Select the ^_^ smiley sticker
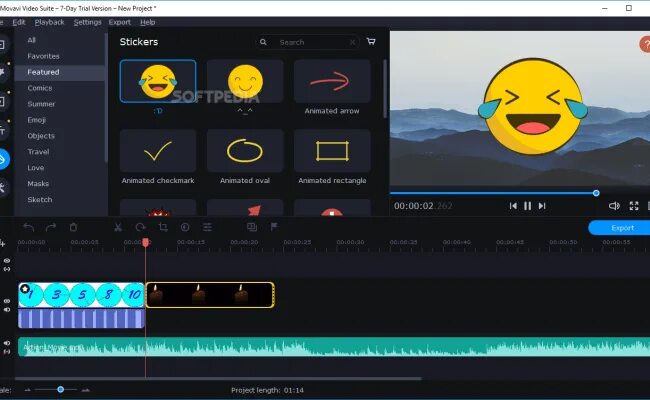 tap(245, 81)
